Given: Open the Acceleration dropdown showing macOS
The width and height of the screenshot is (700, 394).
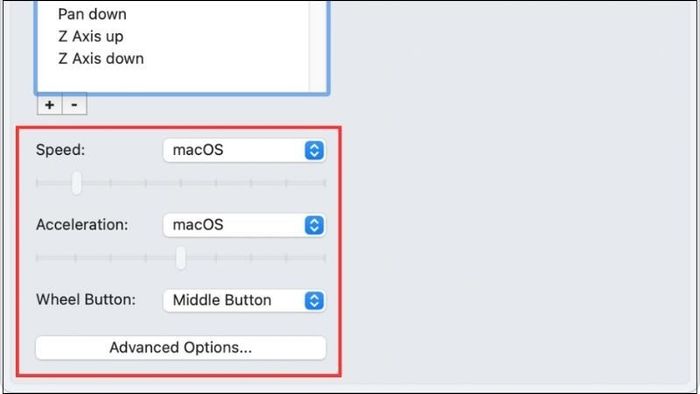Looking at the screenshot, I should tap(244, 225).
